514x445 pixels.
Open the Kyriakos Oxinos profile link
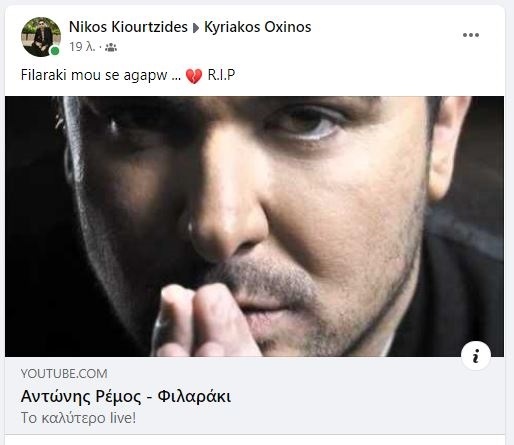[x=257, y=27]
